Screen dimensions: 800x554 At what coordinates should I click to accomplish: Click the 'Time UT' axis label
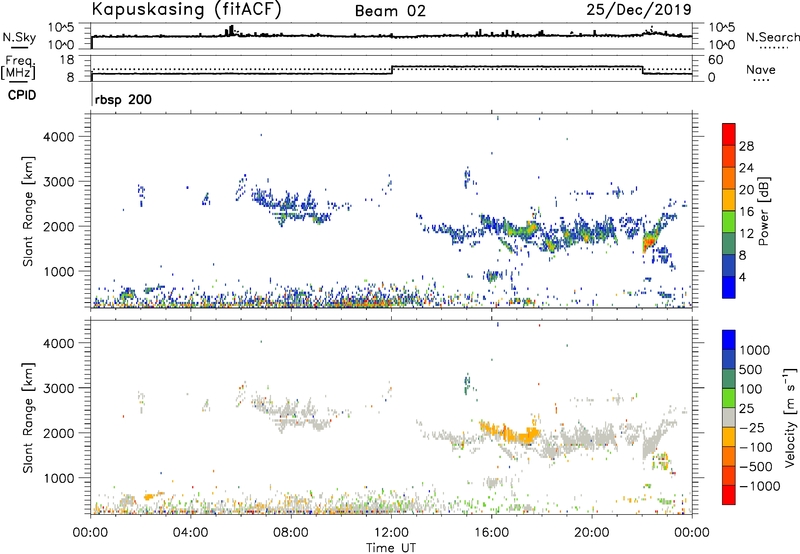(x=391, y=548)
